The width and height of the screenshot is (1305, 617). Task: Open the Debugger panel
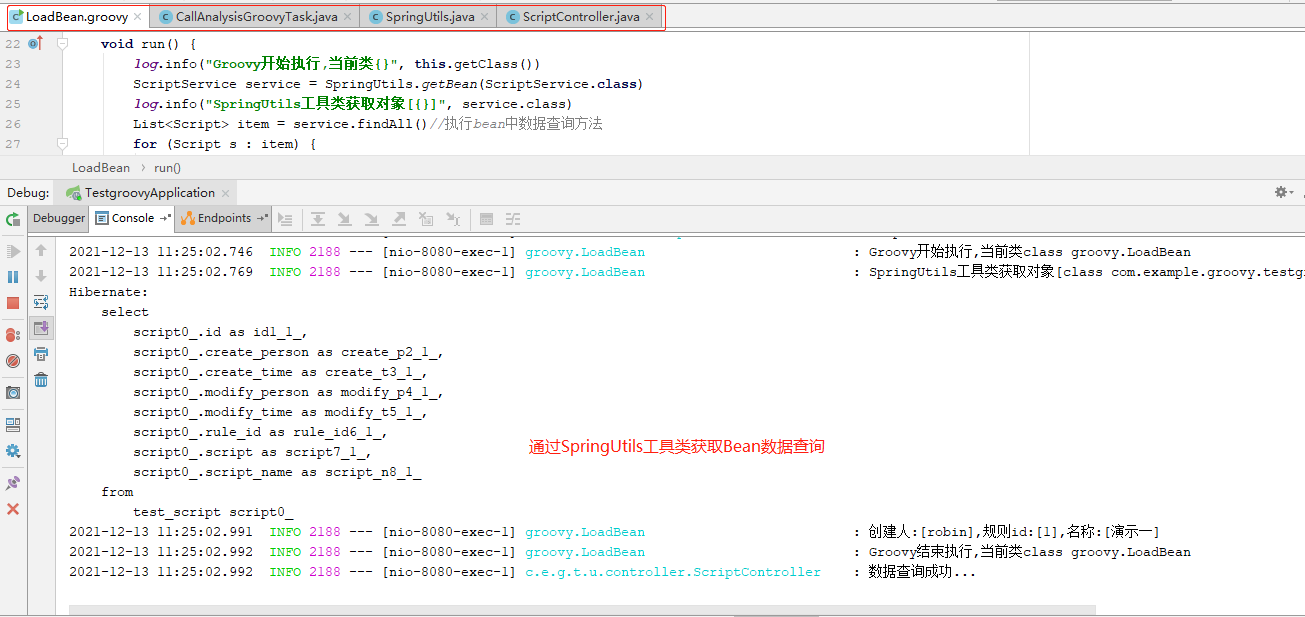click(x=59, y=218)
